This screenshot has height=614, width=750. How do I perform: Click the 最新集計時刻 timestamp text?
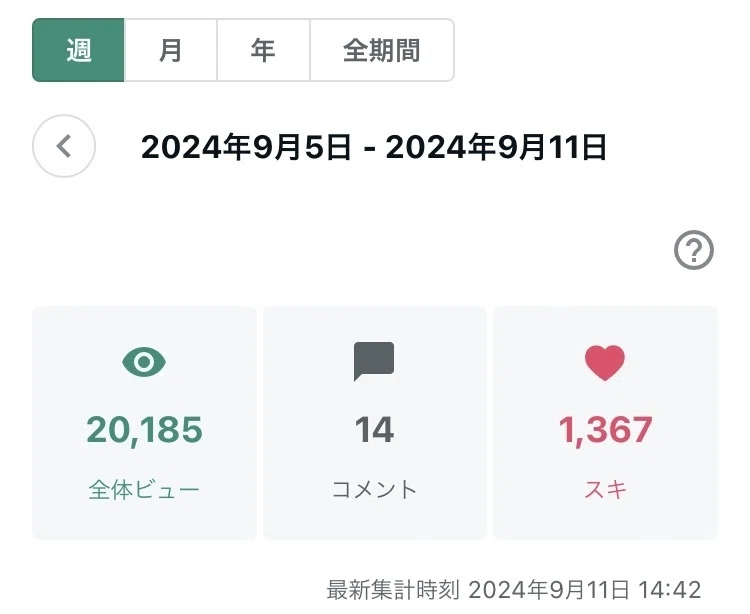[514, 590]
